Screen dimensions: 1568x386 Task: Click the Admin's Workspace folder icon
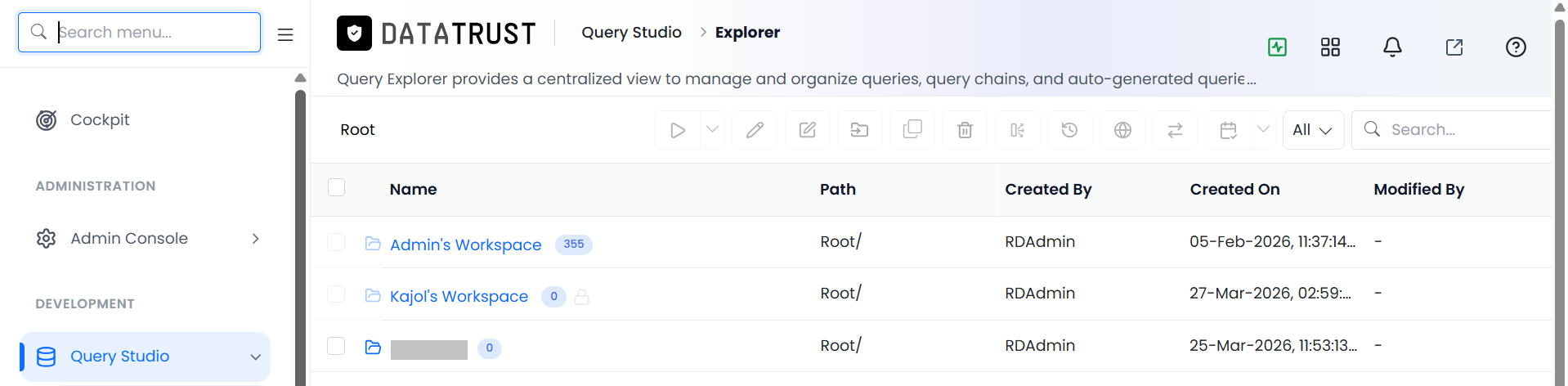pos(373,243)
